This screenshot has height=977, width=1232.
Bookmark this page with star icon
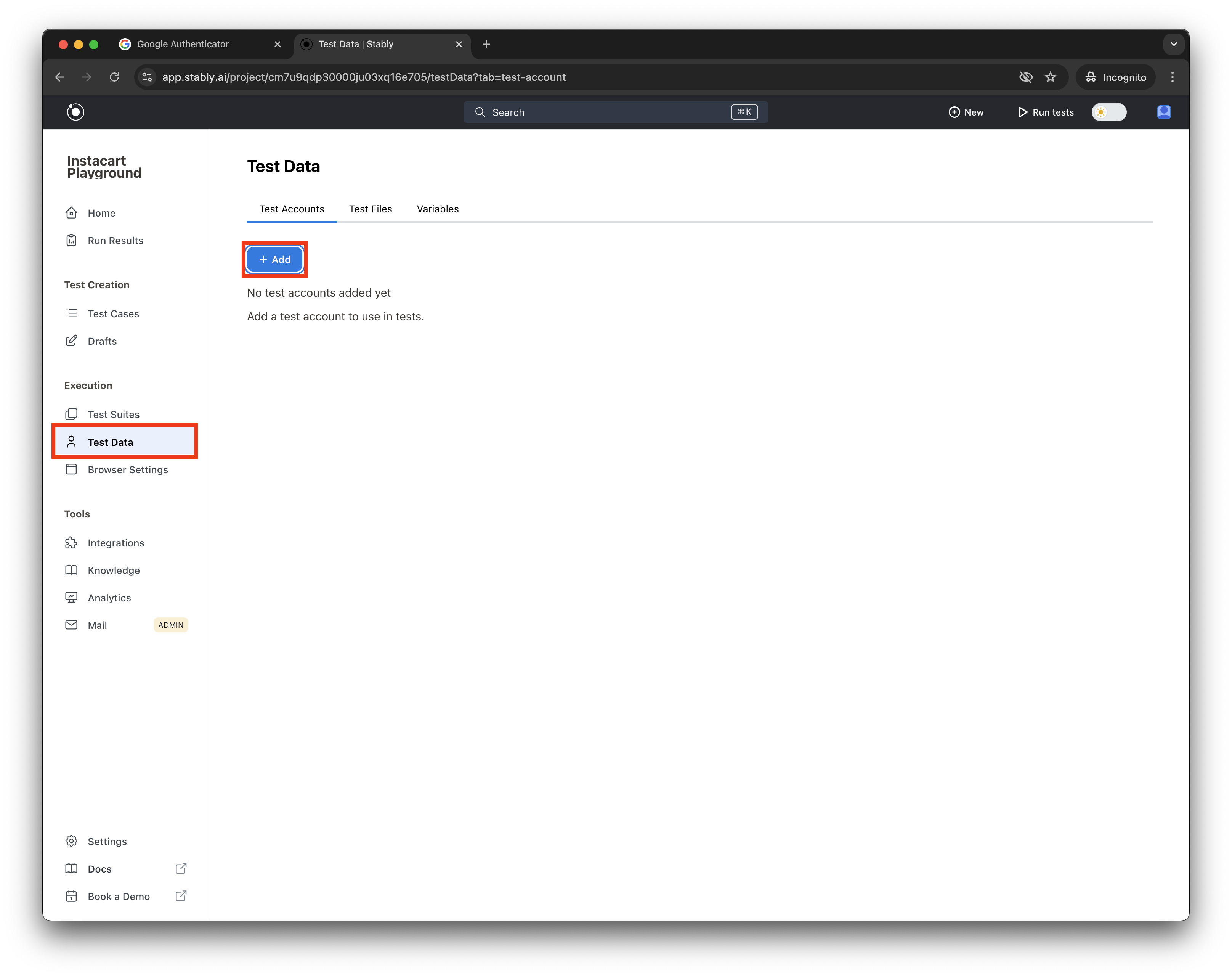[1050, 77]
